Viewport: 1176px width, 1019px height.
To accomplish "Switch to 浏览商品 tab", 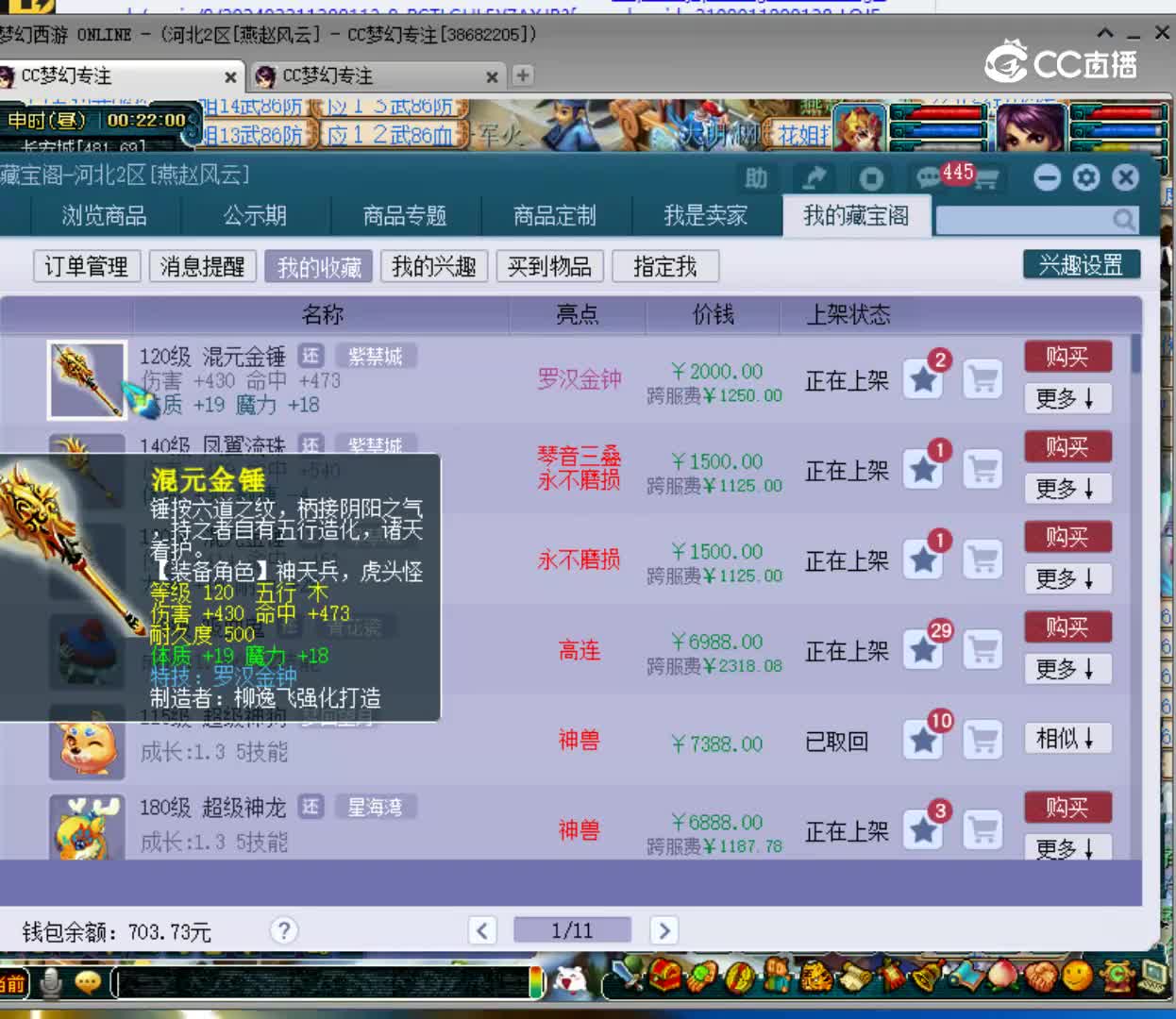I will click(x=104, y=216).
